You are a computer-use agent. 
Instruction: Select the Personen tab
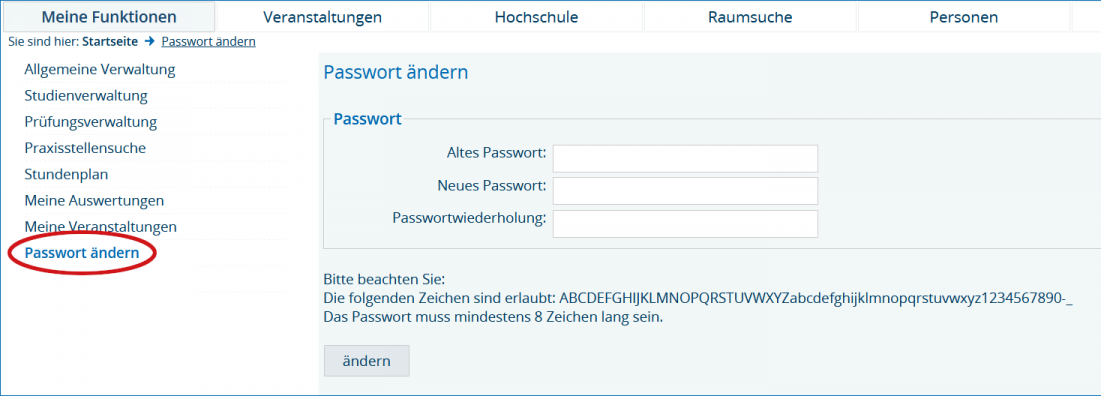pos(963,17)
